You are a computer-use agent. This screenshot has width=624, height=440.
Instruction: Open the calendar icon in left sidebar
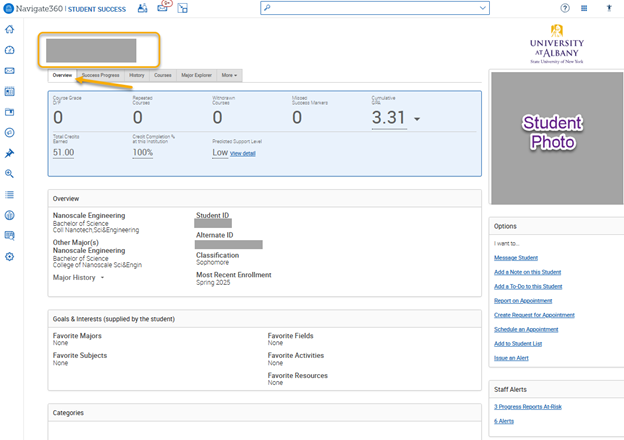pos(10,91)
